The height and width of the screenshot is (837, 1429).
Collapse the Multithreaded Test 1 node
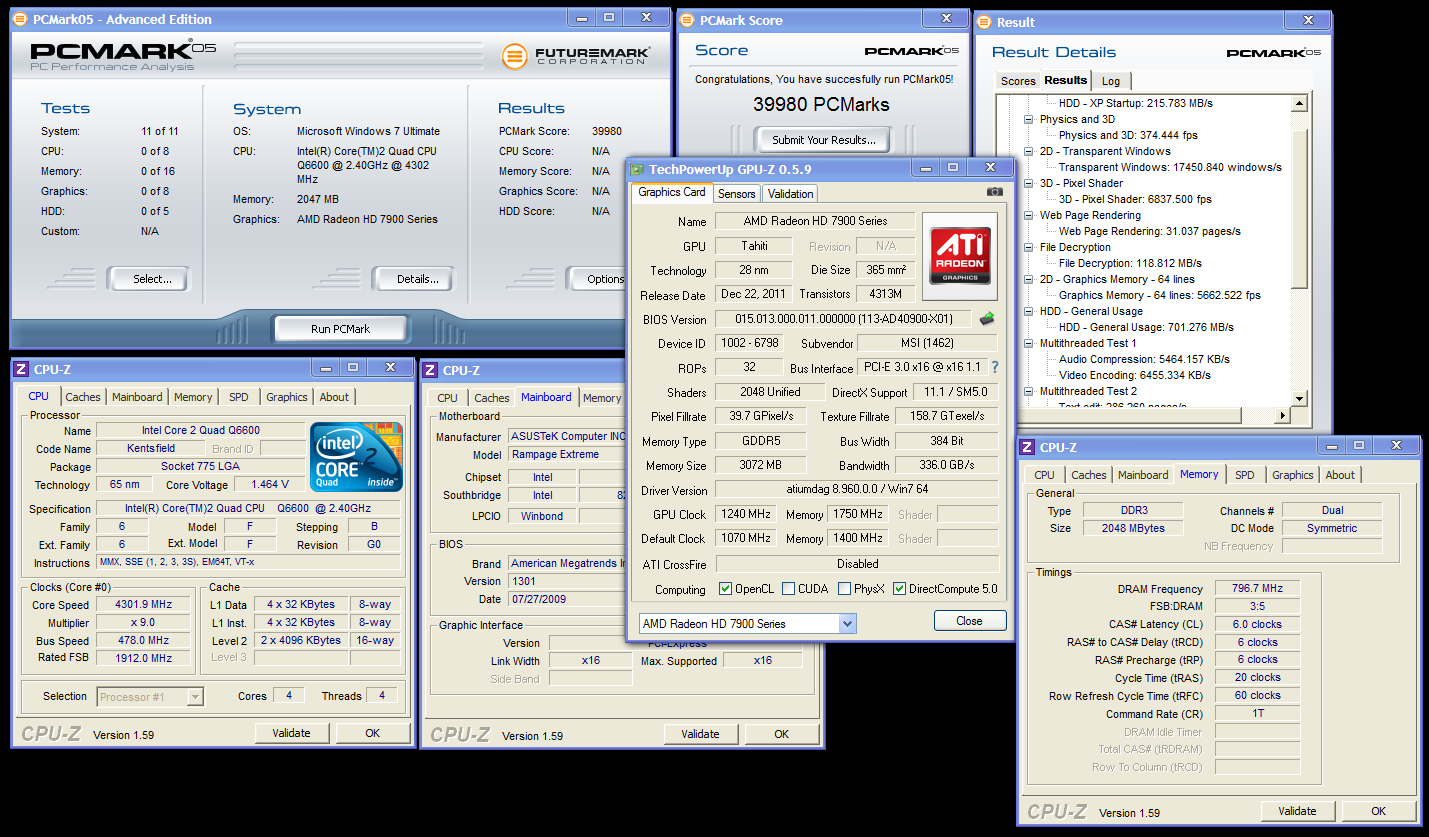click(1030, 343)
